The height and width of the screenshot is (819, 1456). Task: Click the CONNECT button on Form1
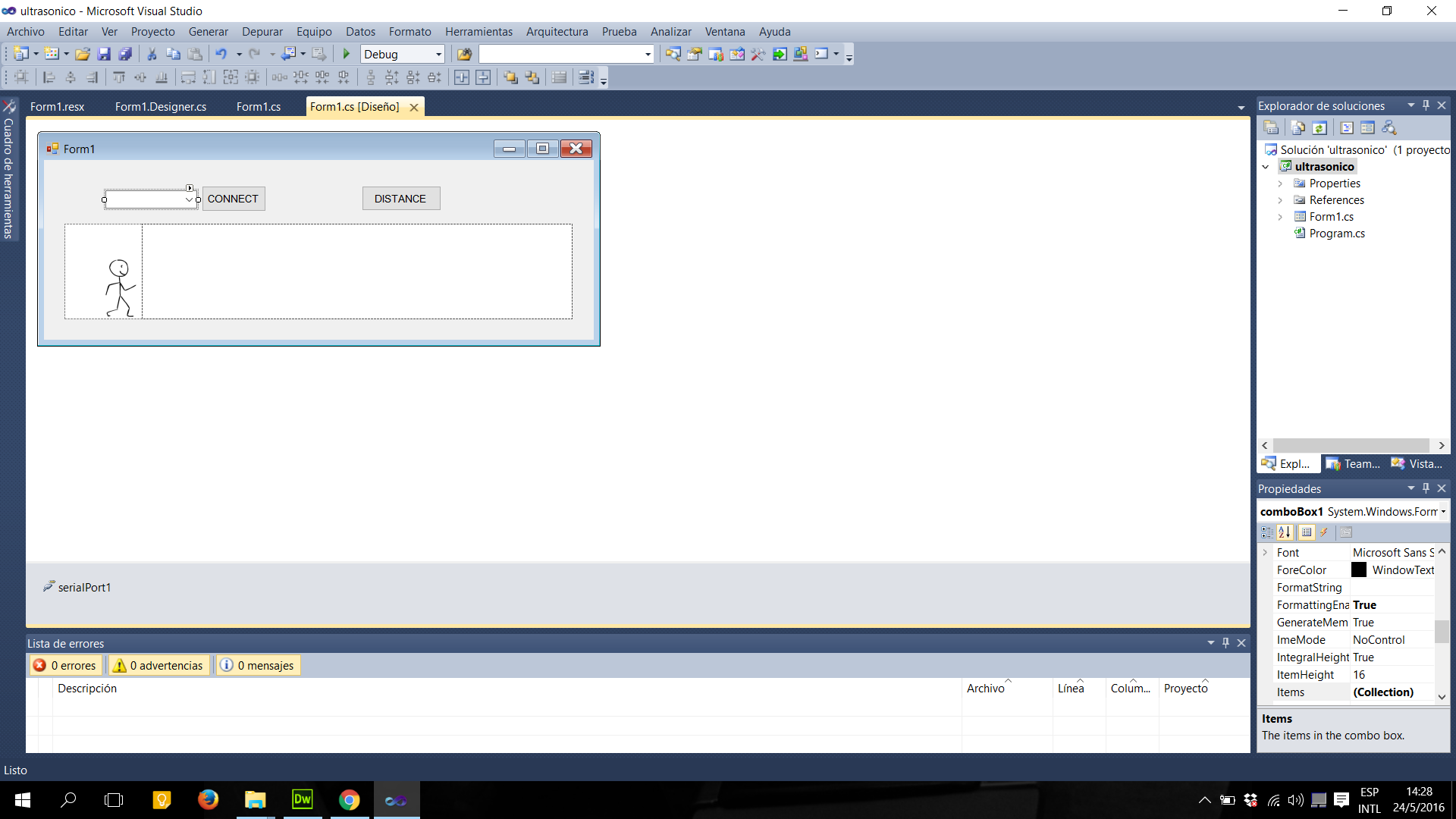point(234,199)
